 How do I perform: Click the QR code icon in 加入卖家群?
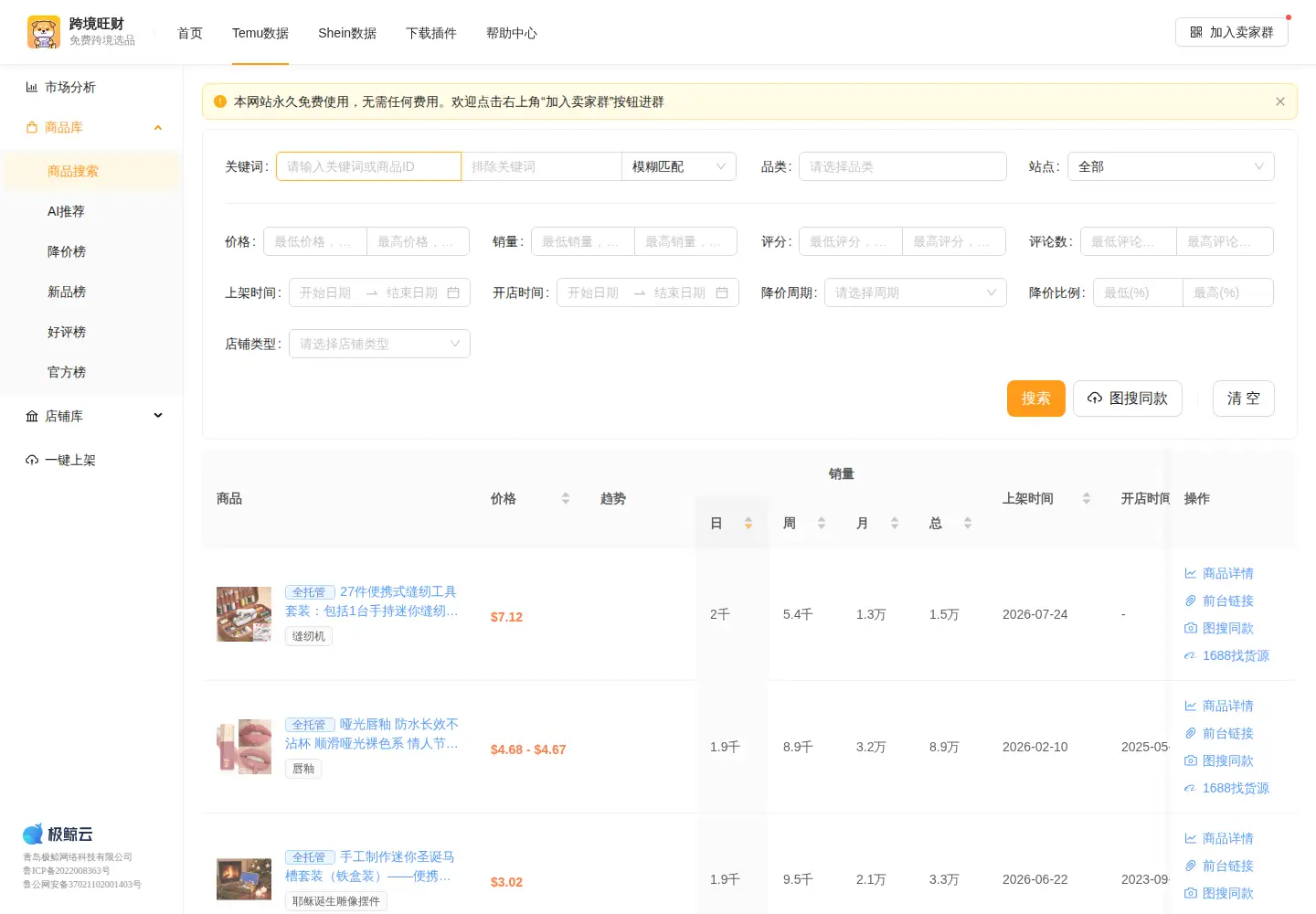tap(1196, 32)
